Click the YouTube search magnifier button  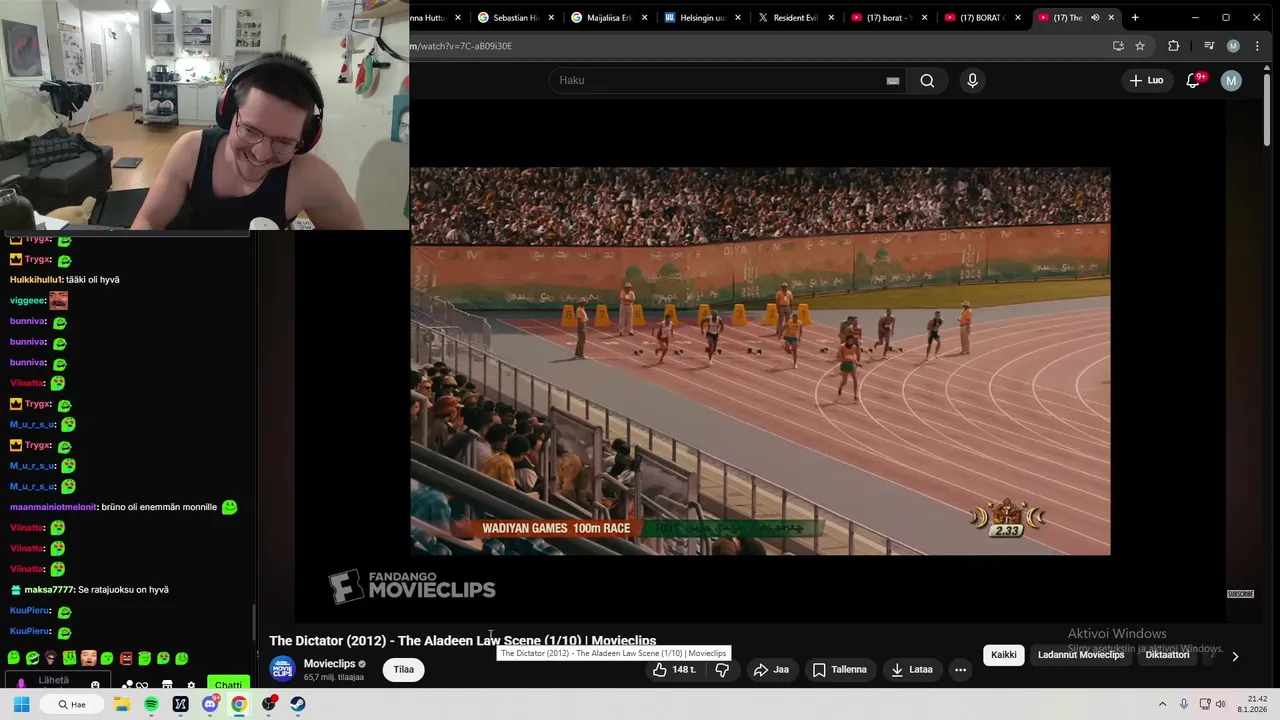coord(927,80)
